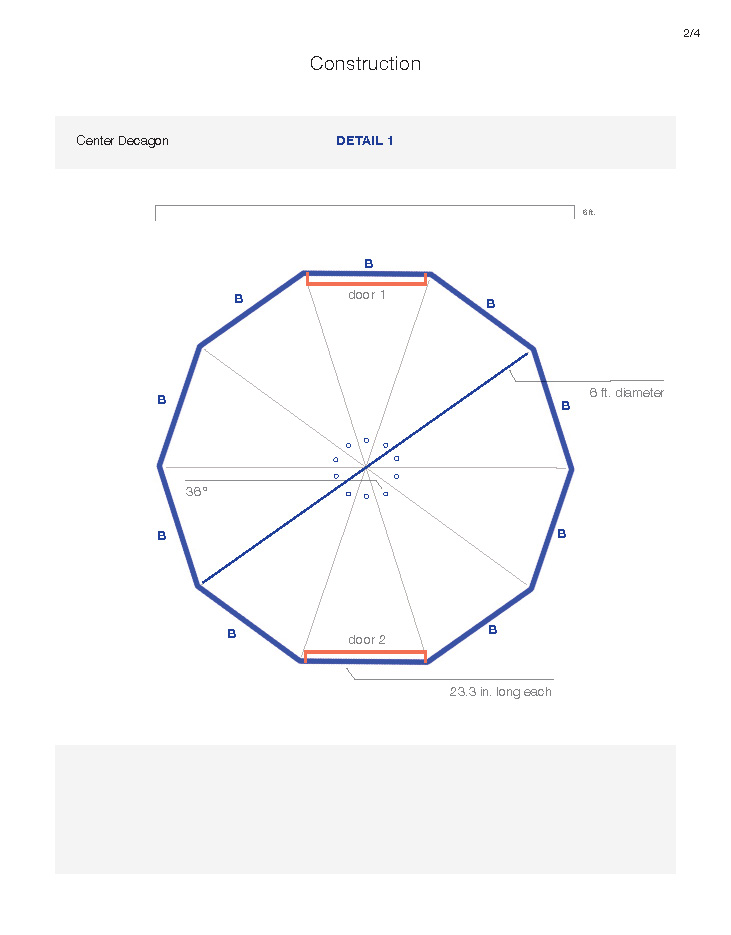Click the 36° angle label

coord(196,491)
